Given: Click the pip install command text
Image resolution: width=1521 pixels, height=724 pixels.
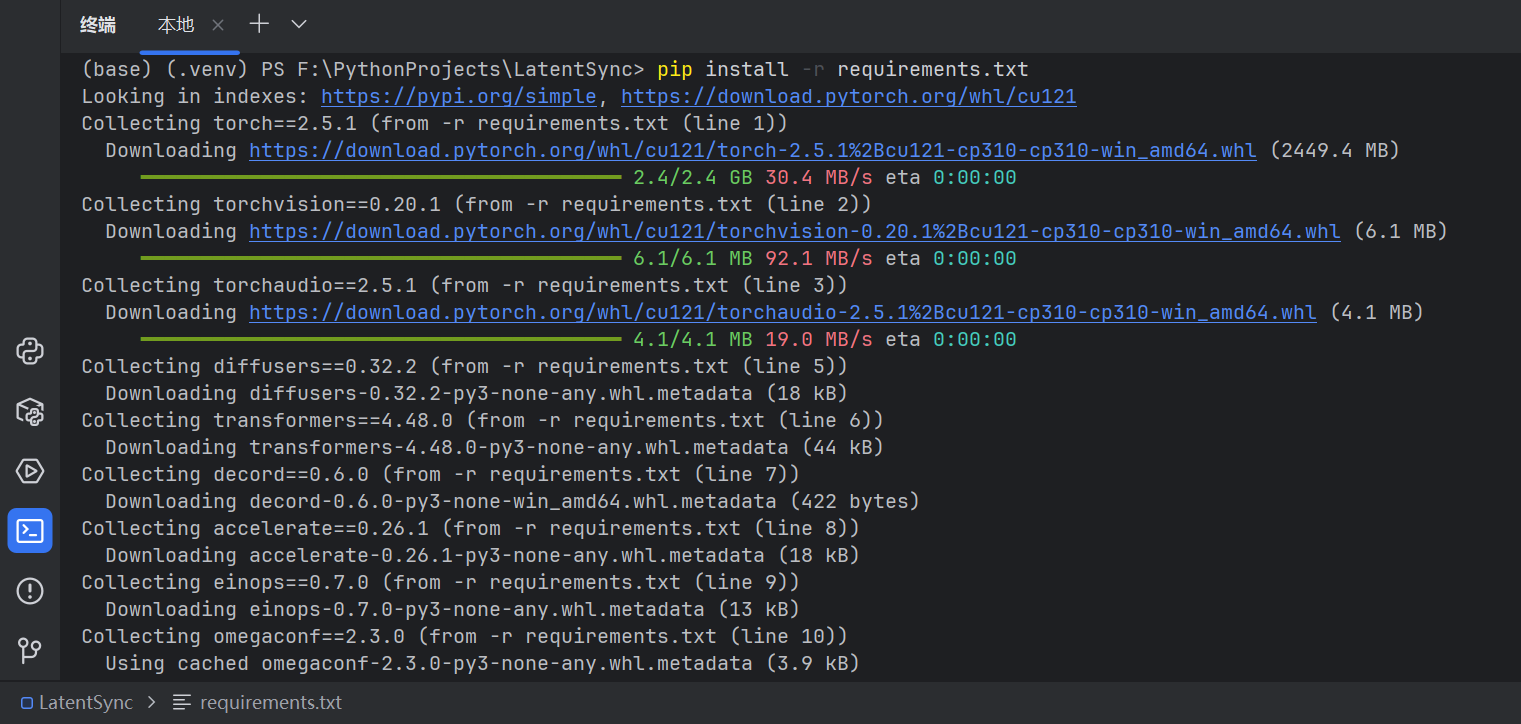Looking at the screenshot, I should (x=843, y=70).
